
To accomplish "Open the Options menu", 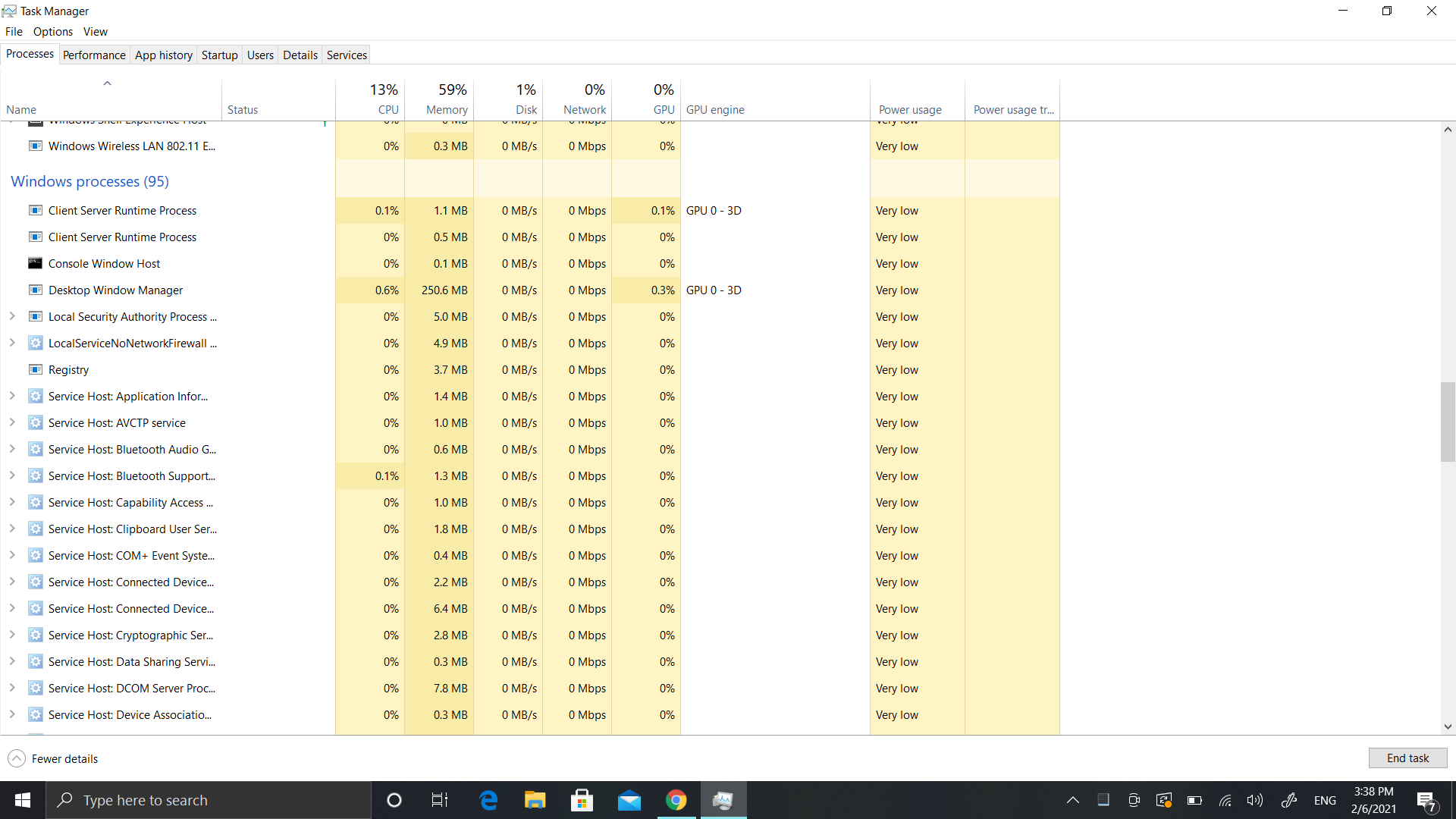I will (x=52, y=31).
